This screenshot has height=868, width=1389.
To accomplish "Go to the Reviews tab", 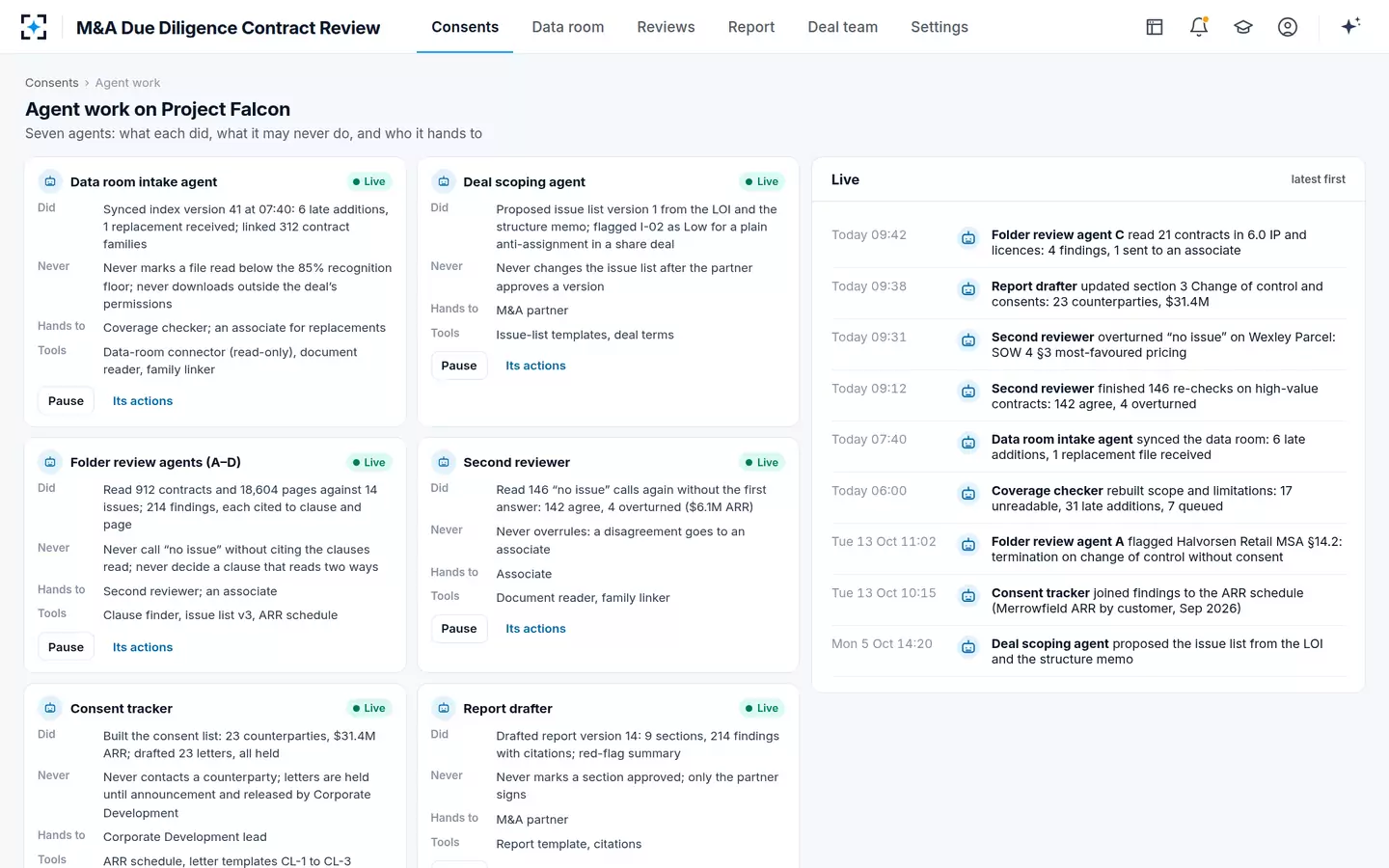I will pos(666,27).
